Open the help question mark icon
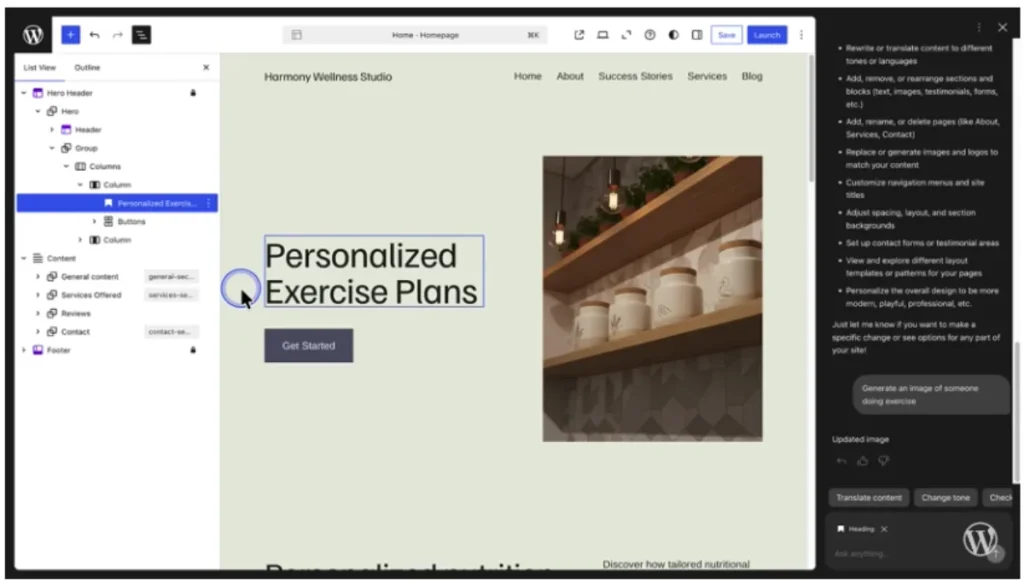This screenshot has height=584, width=1024. tap(650, 35)
